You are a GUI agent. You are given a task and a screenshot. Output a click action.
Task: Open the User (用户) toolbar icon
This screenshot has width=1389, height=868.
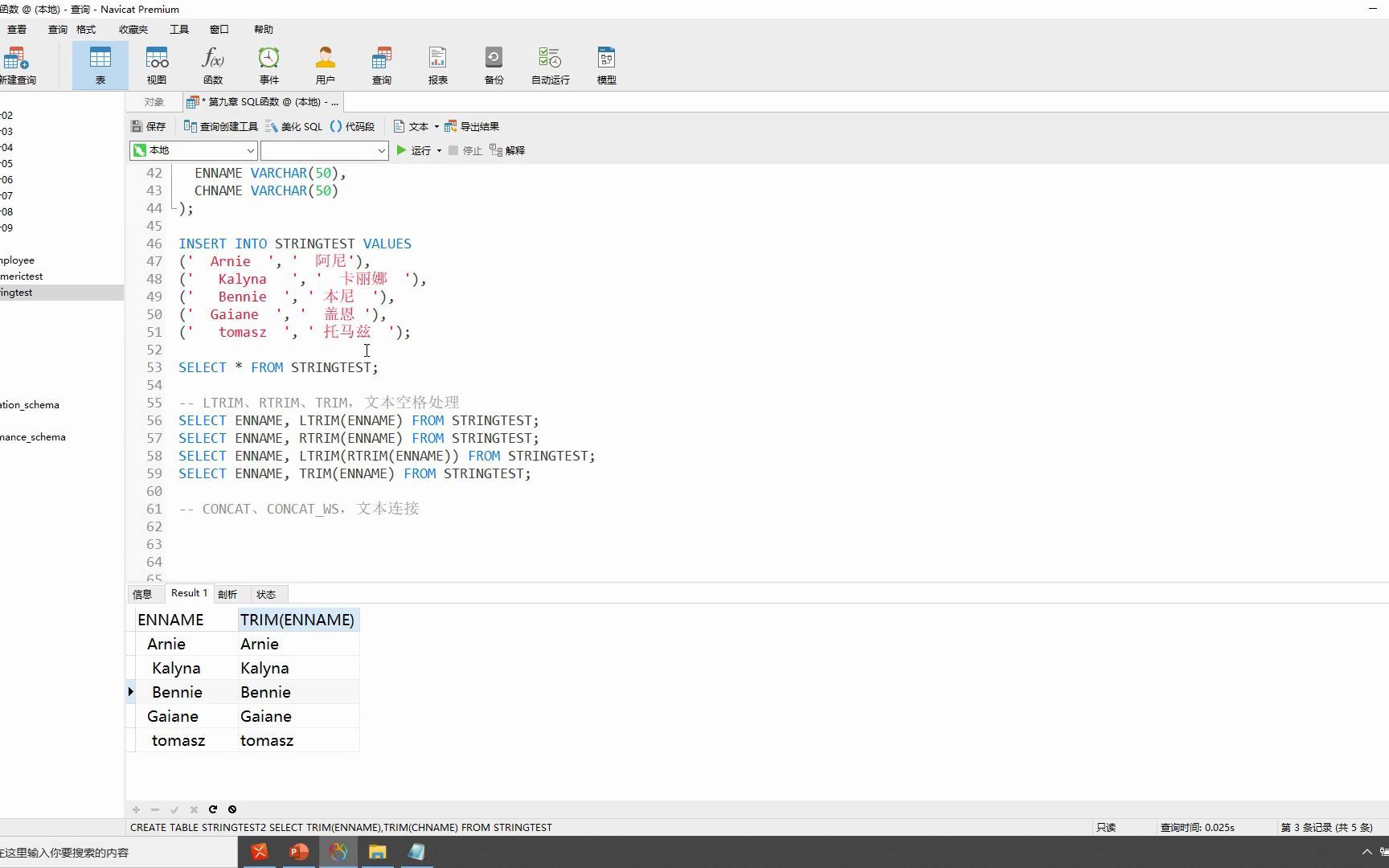326,65
